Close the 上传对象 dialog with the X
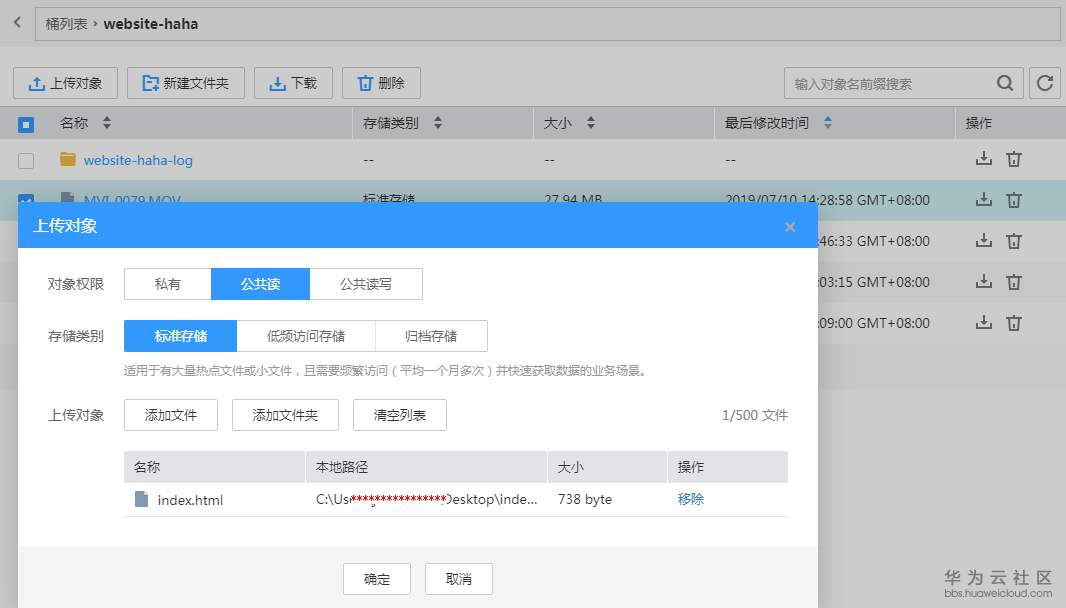1066x608 pixels. pyautogui.click(x=790, y=226)
